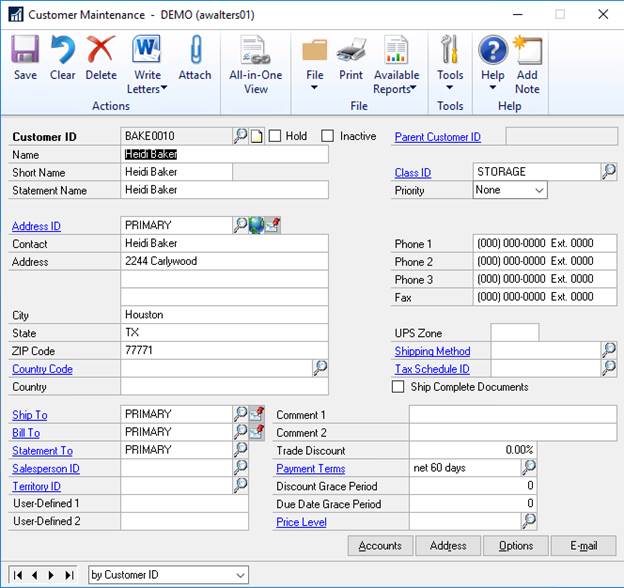This screenshot has height=588, width=624.
Task: Check the Inactive checkbox
Action: point(327,136)
